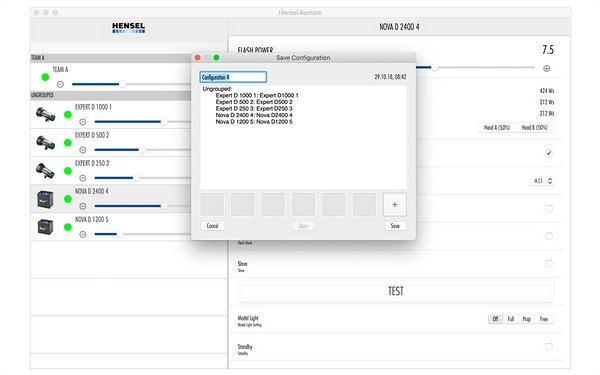Select the Nova D 1200 5 generator image

pyautogui.click(x=45, y=227)
